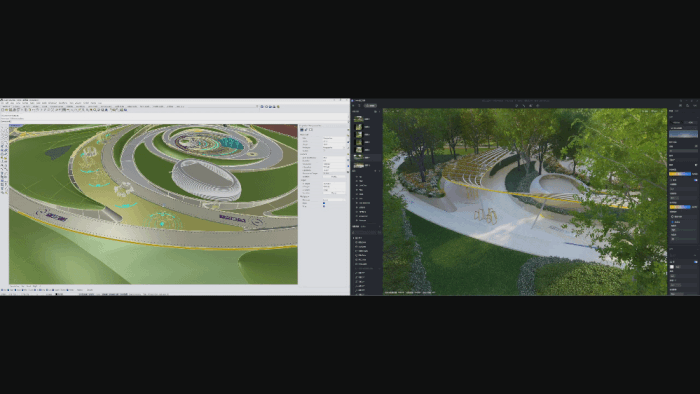The width and height of the screenshot is (700, 394).
Task: Click the sky preview image in render settings panel
Action: [x=683, y=134]
